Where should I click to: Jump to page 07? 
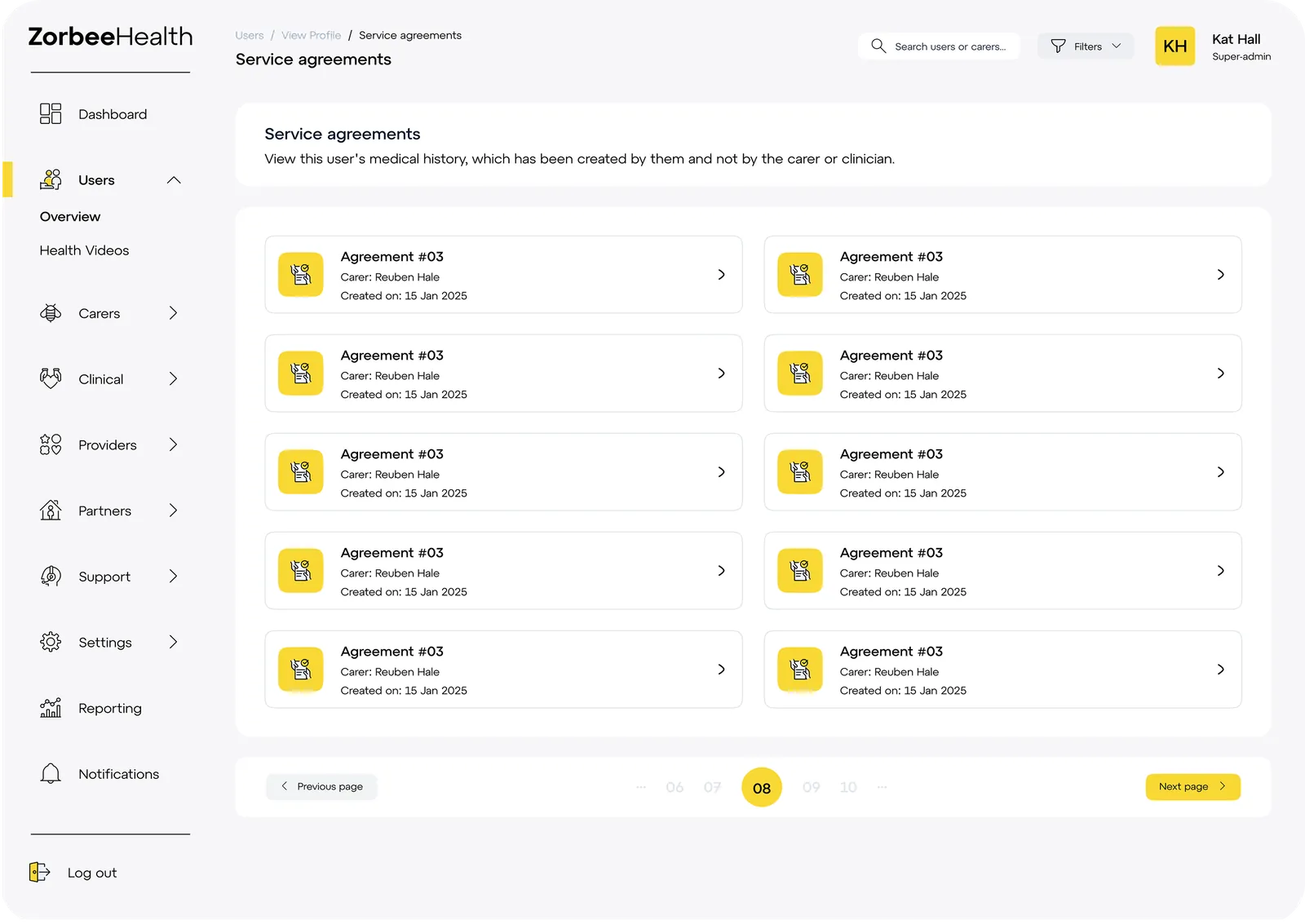[712, 787]
